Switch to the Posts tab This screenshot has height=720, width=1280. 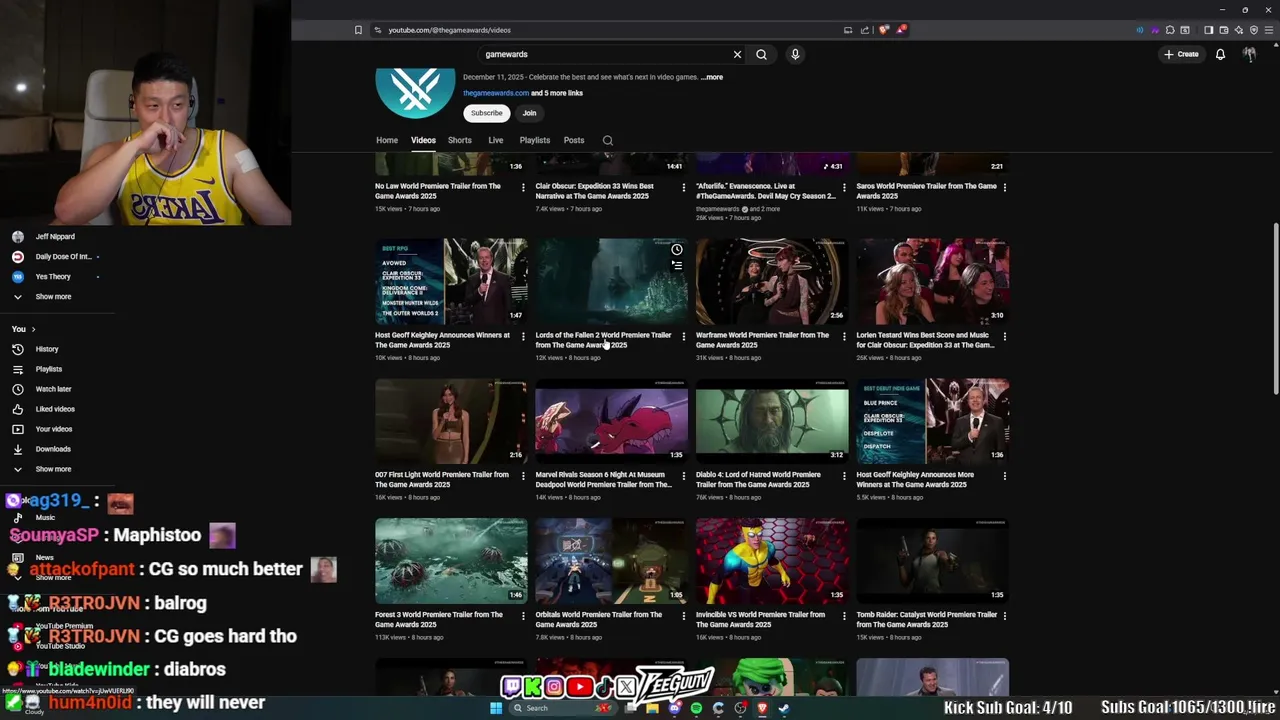[x=574, y=140]
